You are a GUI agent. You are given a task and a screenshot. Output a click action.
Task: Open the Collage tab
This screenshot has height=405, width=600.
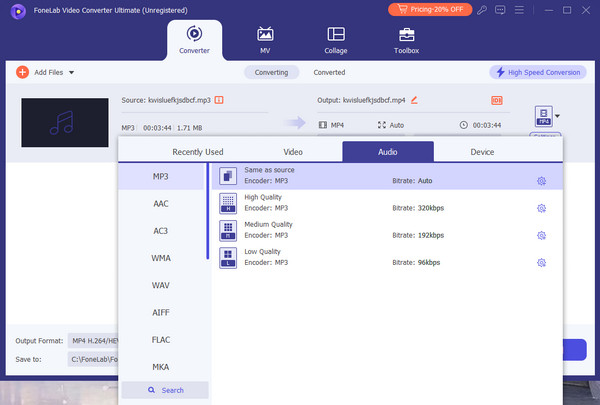336,40
